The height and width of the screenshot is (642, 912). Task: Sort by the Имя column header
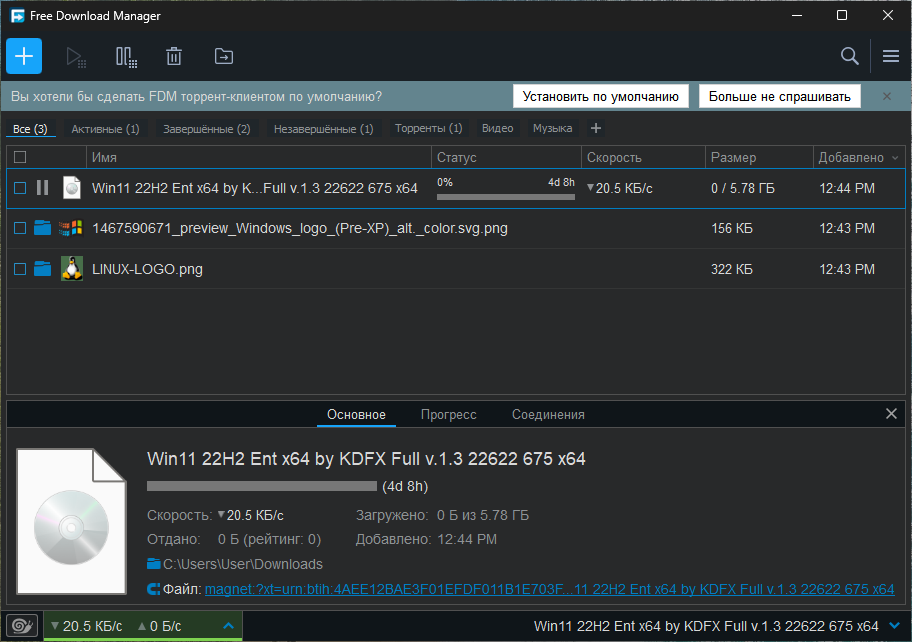coord(259,157)
